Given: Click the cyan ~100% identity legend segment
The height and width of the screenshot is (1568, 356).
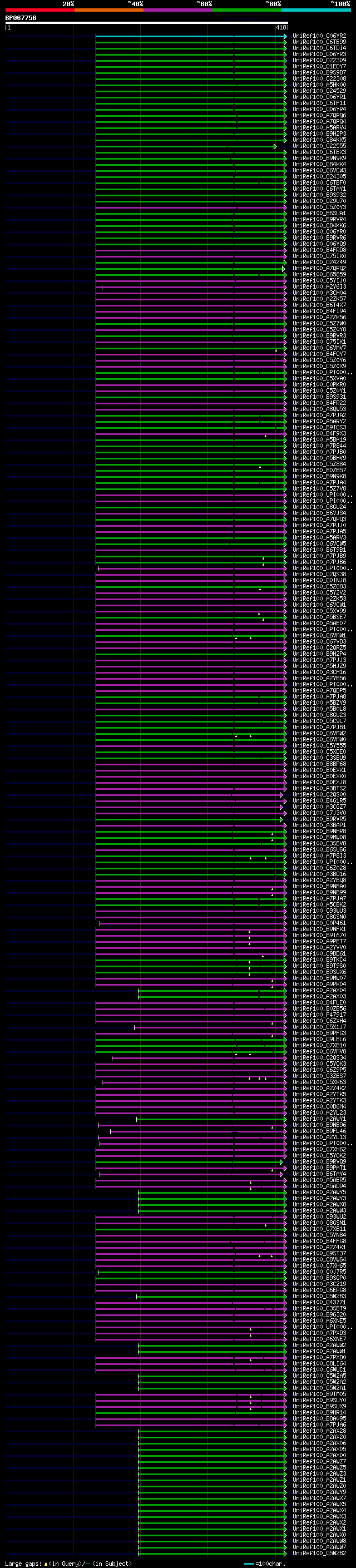Looking at the screenshot, I should point(317,10).
